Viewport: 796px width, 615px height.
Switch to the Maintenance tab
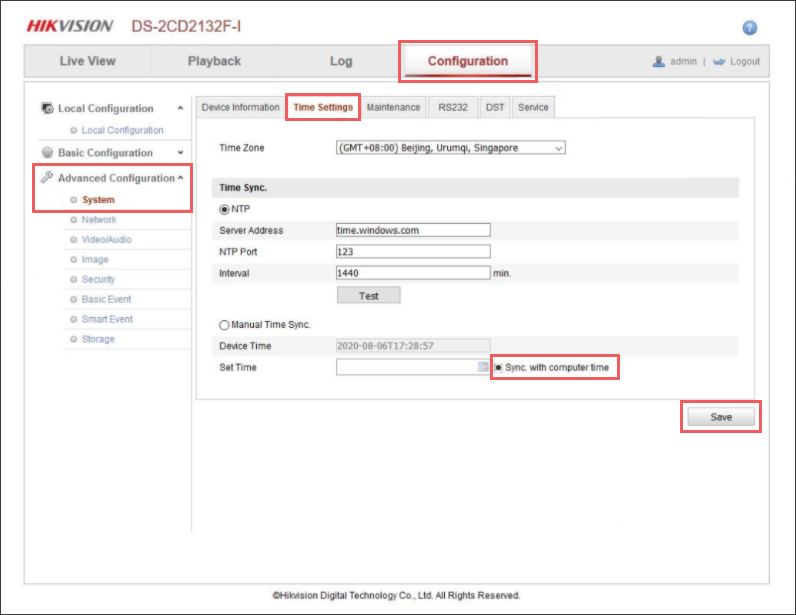coord(393,107)
